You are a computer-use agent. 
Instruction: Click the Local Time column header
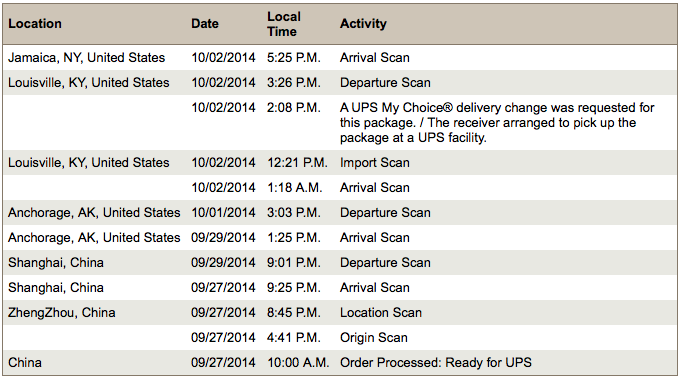[x=284, y=24]
